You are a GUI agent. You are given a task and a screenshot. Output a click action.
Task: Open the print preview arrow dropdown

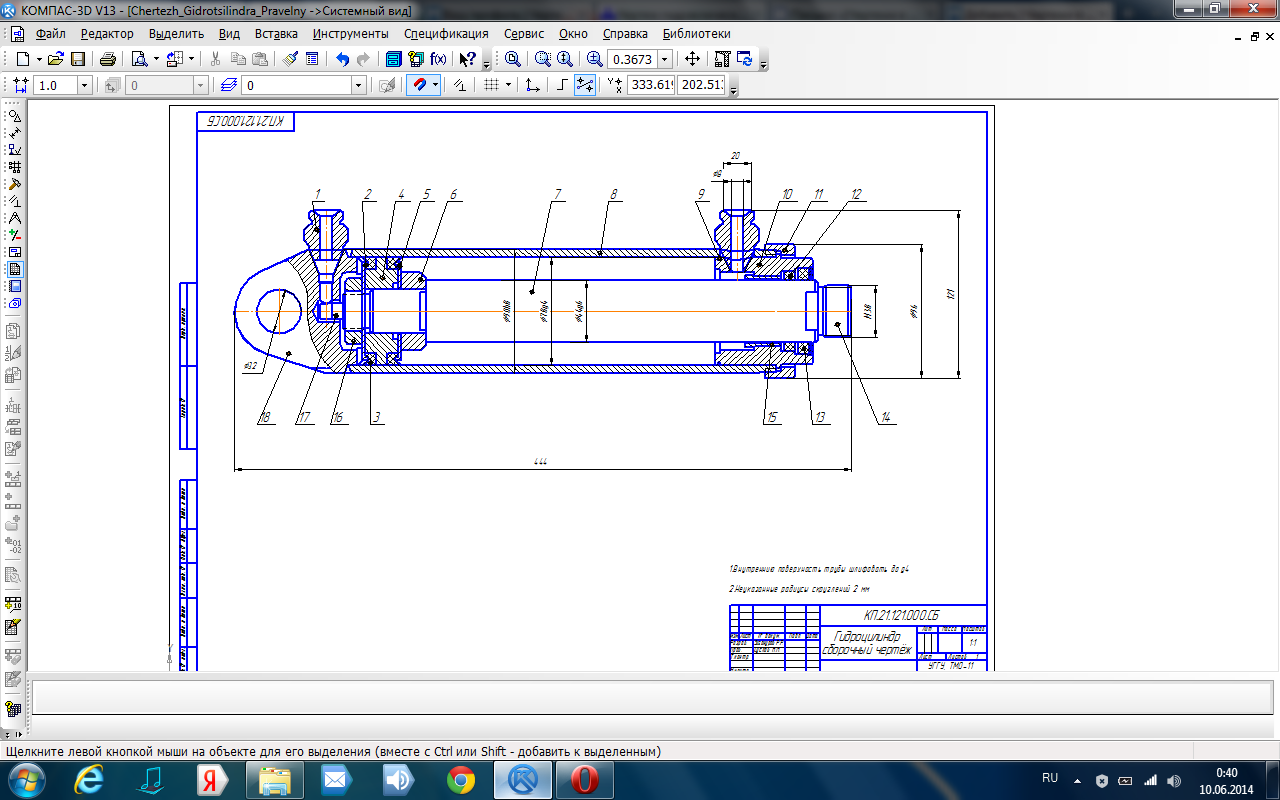click(156, 59)
